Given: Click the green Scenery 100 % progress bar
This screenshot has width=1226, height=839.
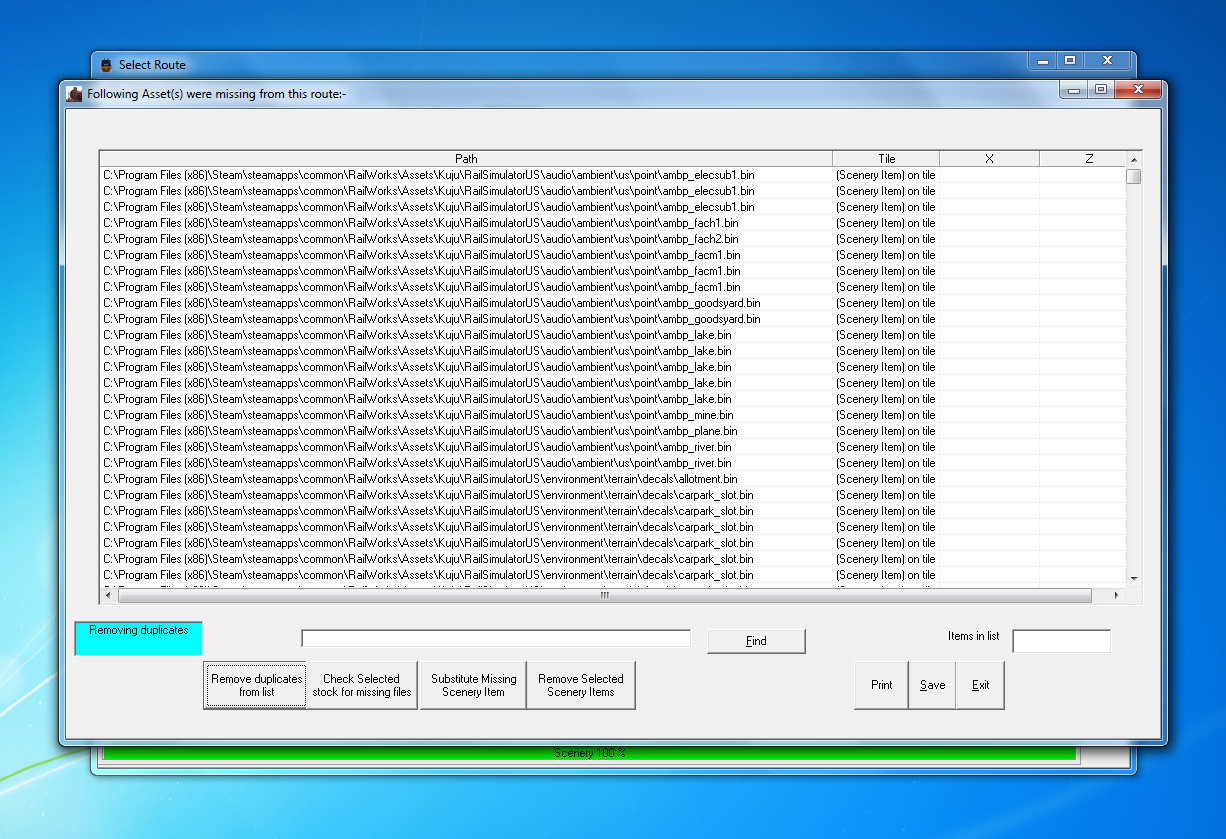Looking at the screenshot, I should pyautogui.click(x=589, y=753).
